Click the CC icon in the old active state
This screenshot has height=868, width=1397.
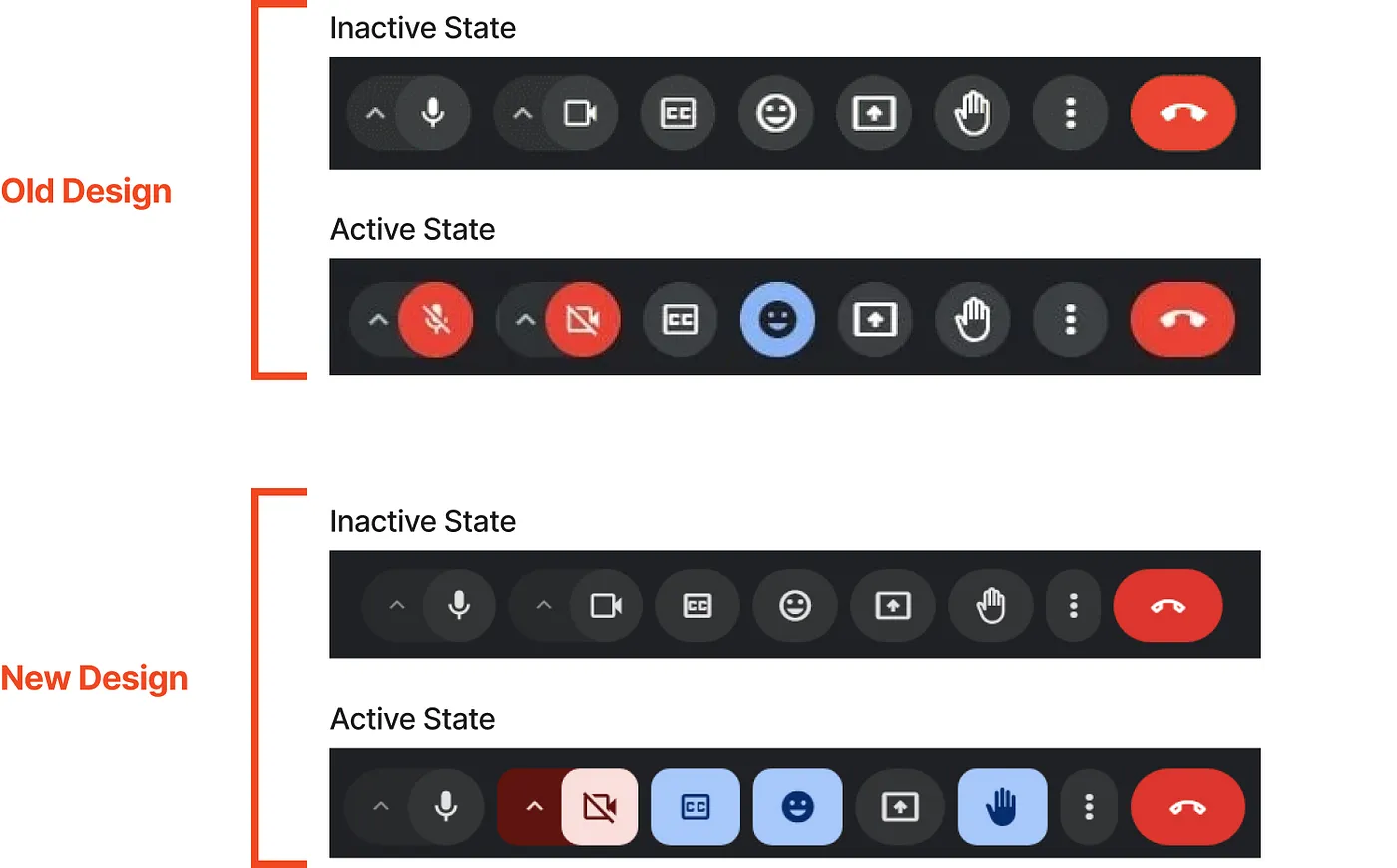[680, 319]
